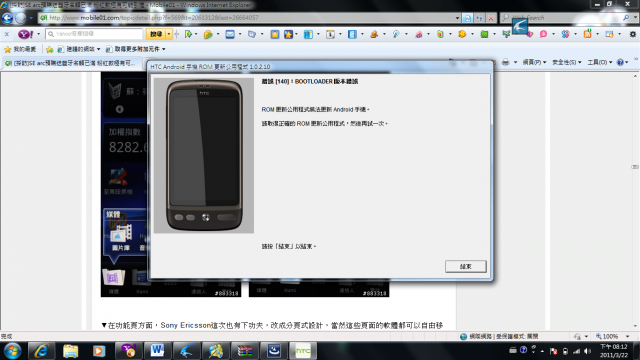Click the Microsoft Word taskbar icon

click(x=157, y=351)
